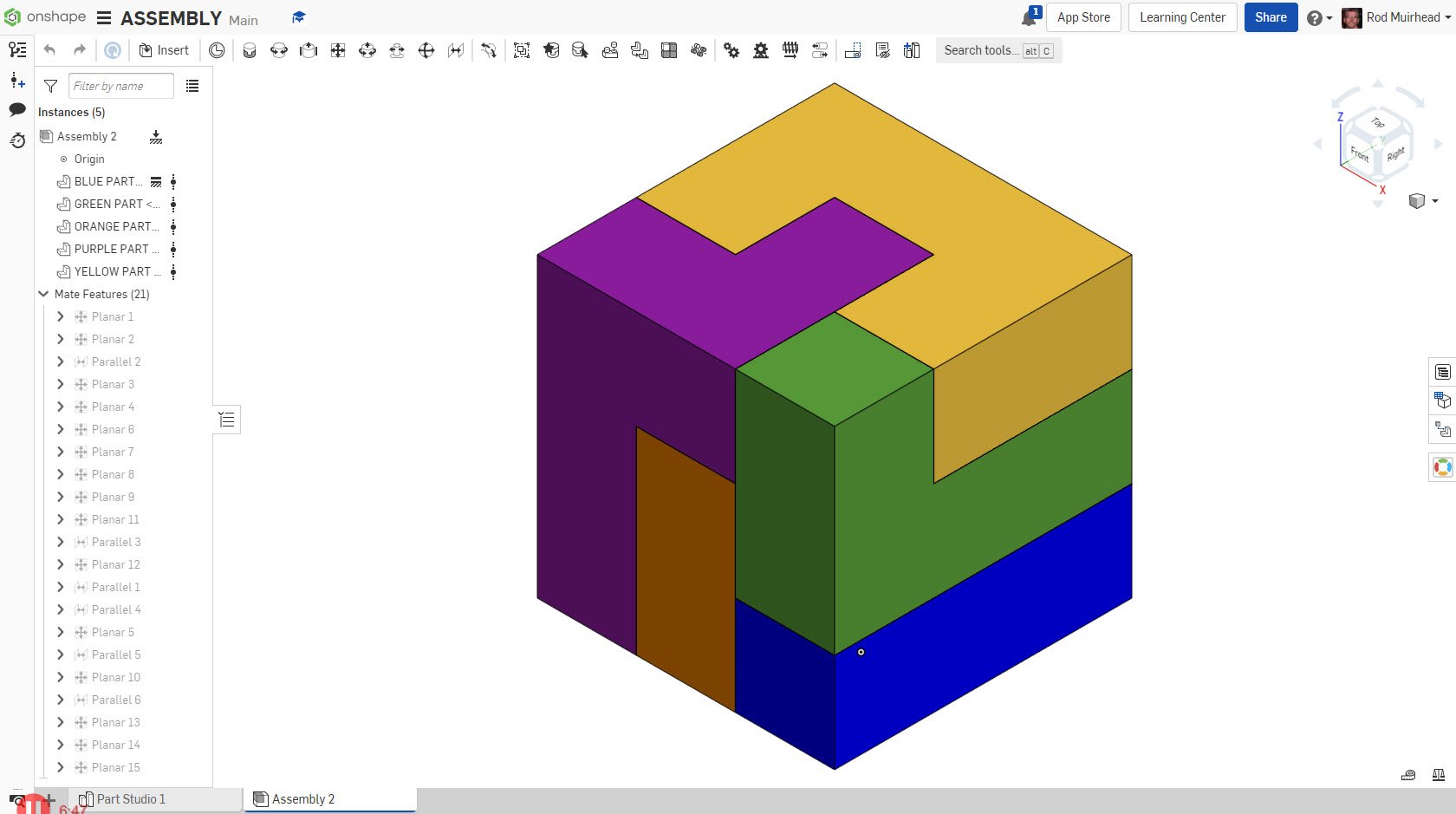Open the App Store
The height and width of the screenshot is (814, 1456).
pyautogui.click(x=1083, y=17)
